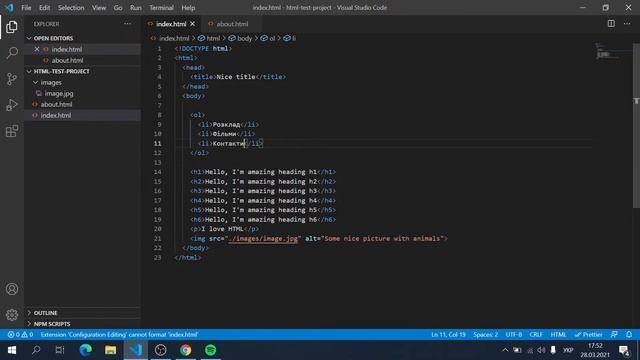Follow the ./images/image.jpg link in code
This screenshot has width=640, height=360.
pyautogui.click(x=263, y=238)
